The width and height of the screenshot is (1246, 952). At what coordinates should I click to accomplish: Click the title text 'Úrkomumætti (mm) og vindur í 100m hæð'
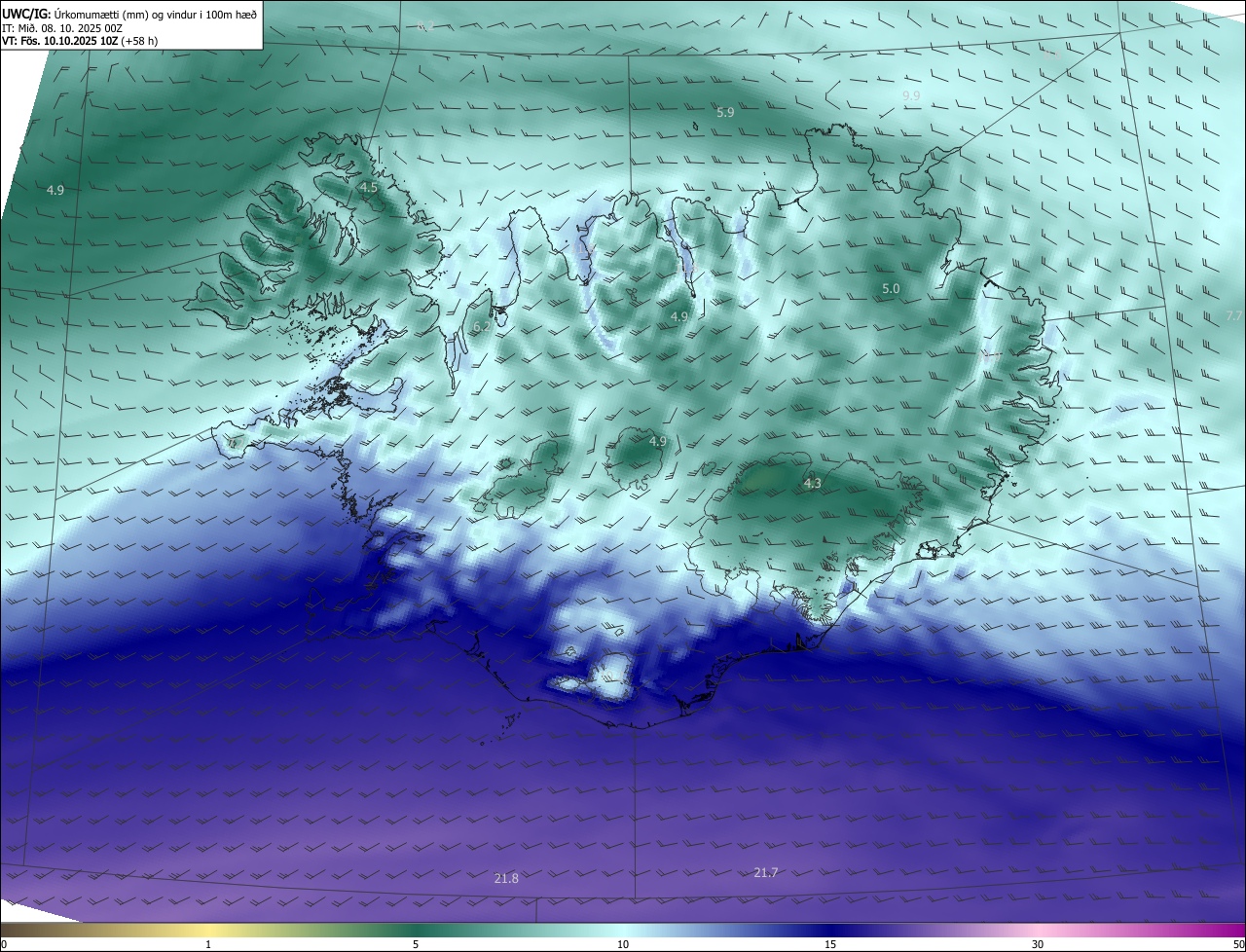pos(157,14)
